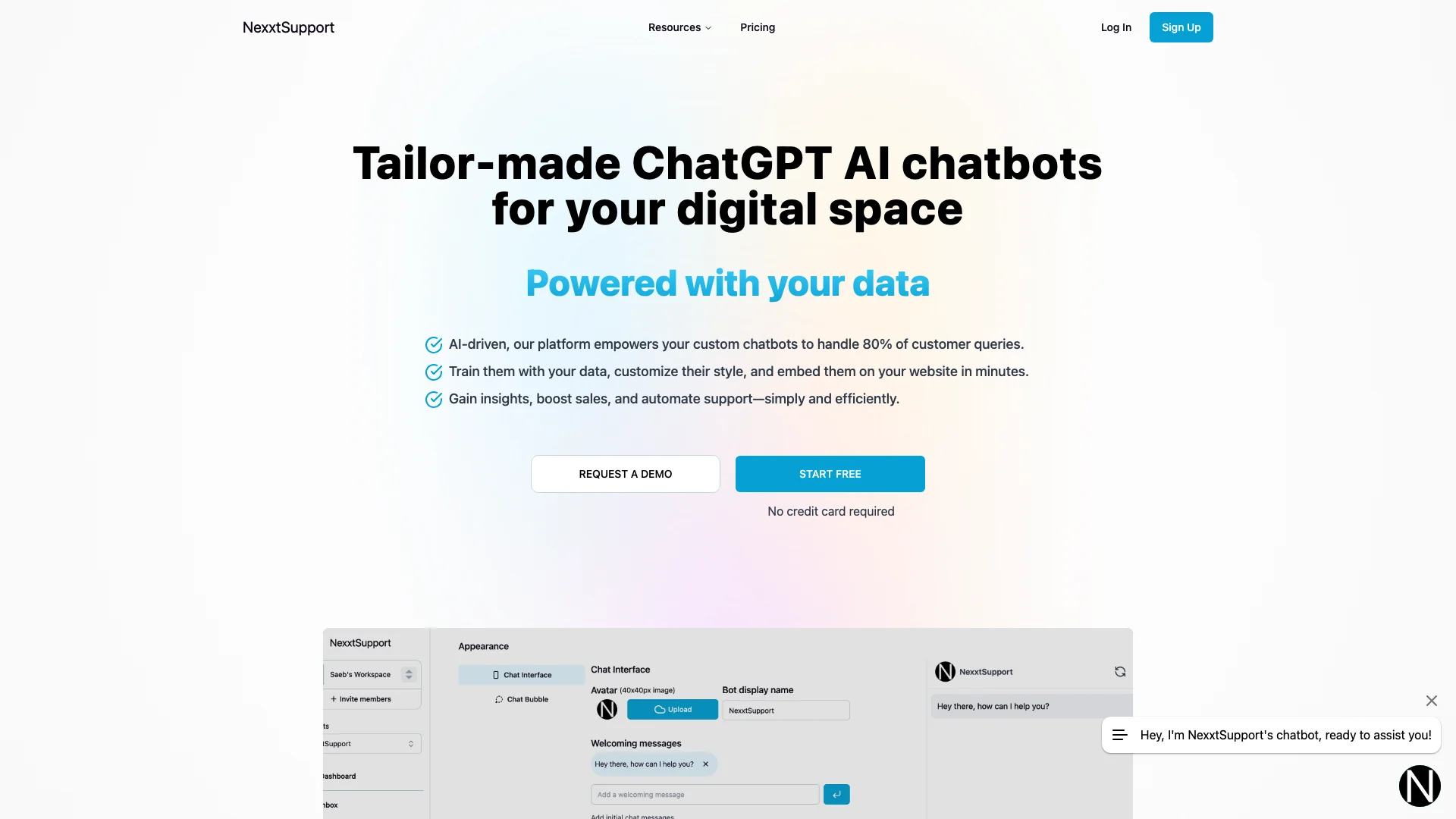The image size is (1456, 819).
Task: Click REQUEST A DEMO button
Action: pos(625,474)
